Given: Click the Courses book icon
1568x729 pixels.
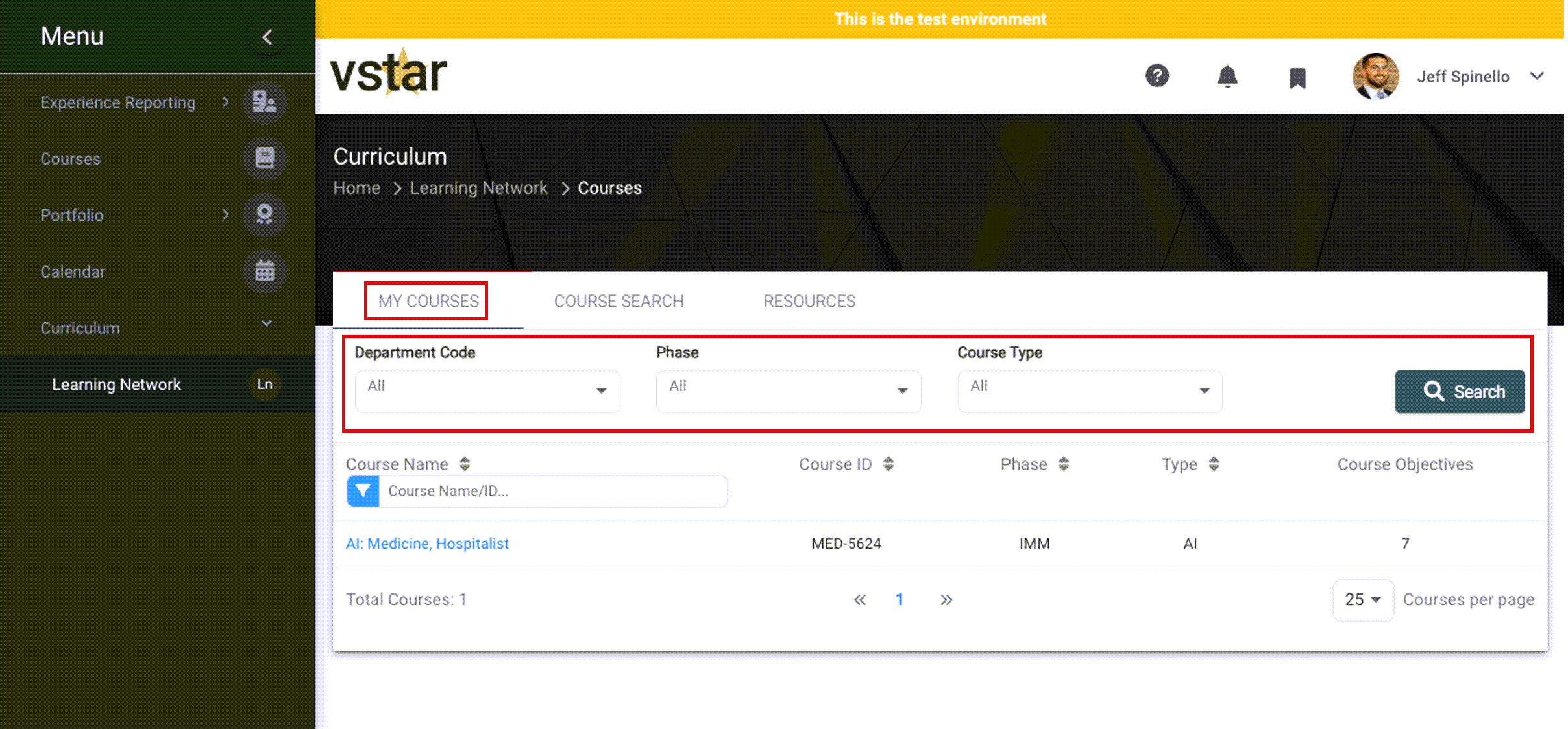Looking at the screenshot, I should click(265, 158).
